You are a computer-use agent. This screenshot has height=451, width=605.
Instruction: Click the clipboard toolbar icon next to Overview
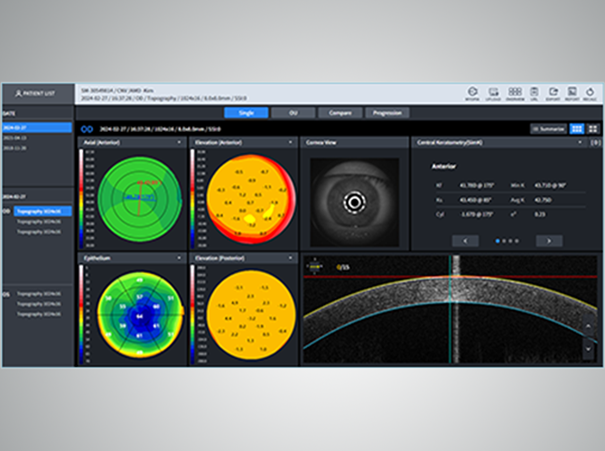tap(534, 94)
